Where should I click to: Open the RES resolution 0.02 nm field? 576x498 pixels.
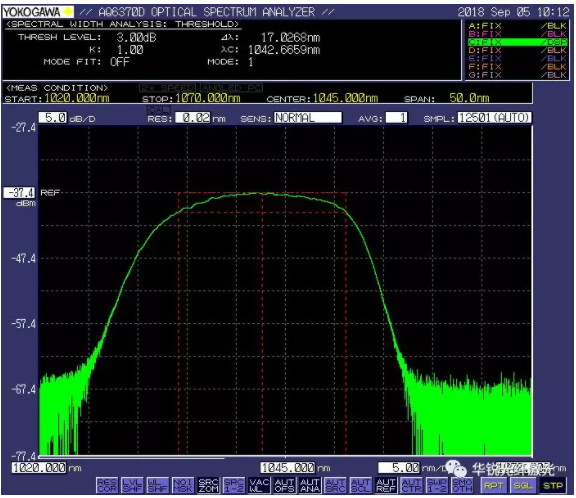(x=193, y=118)
